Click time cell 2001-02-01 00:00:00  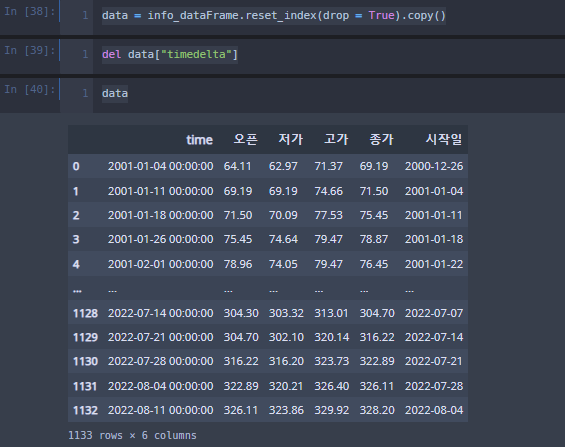coord(160,264)
